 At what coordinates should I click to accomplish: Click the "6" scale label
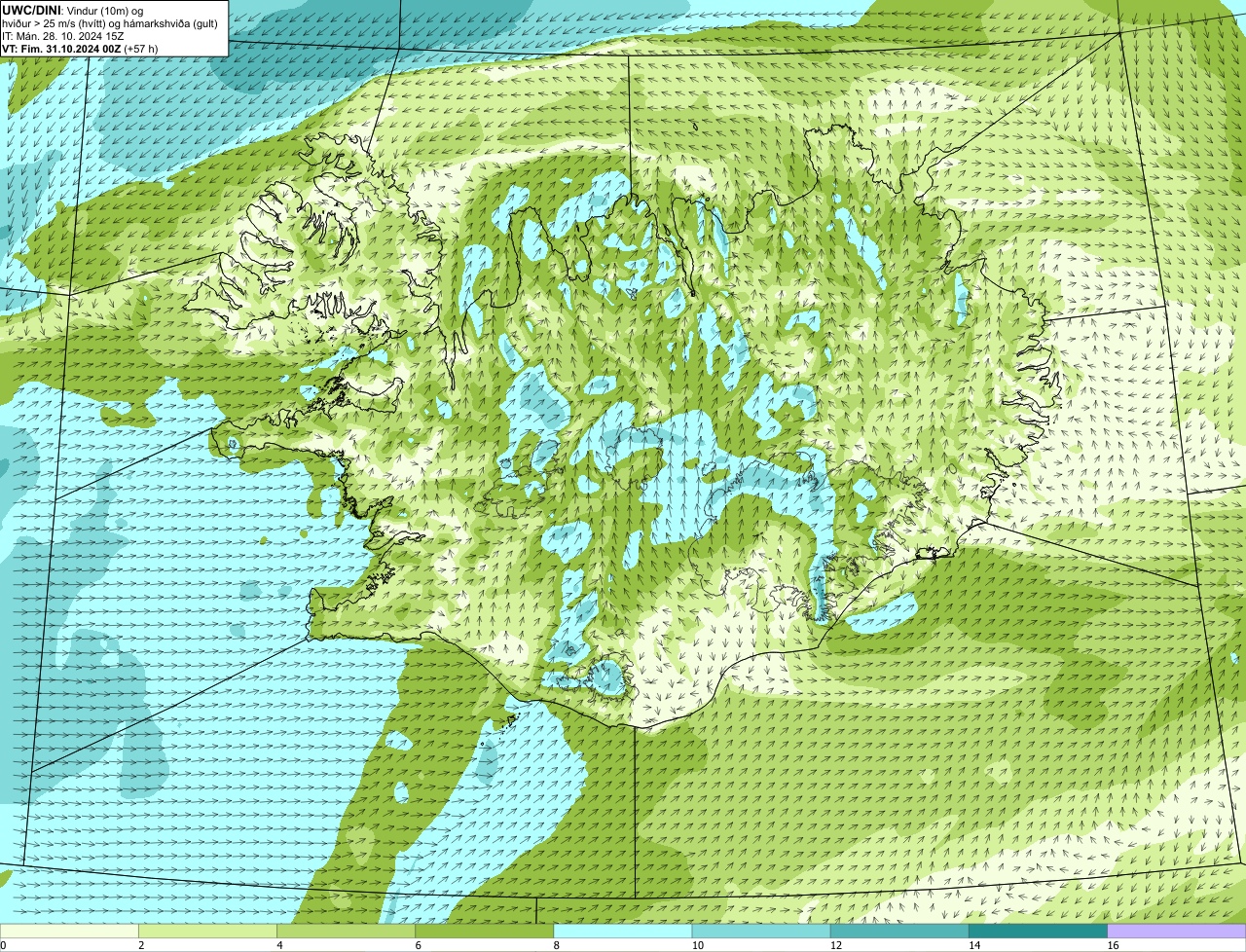click(418, 945)
